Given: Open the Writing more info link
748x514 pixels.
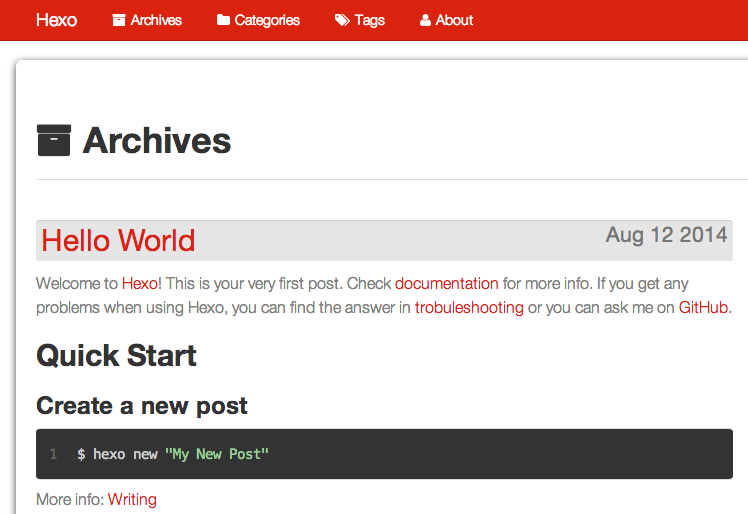Looking at the screenshot, I should click(x=132, y=499).
